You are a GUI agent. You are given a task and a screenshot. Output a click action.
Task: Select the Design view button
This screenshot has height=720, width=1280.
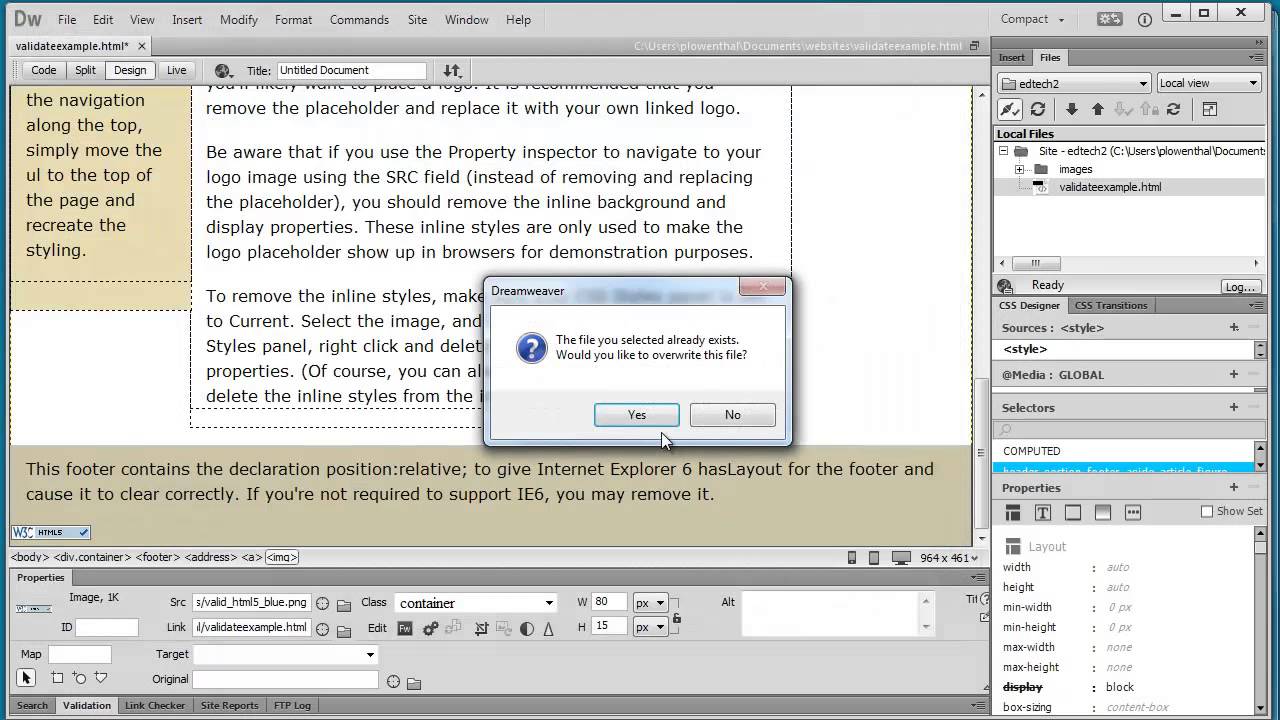pos(130,70)
